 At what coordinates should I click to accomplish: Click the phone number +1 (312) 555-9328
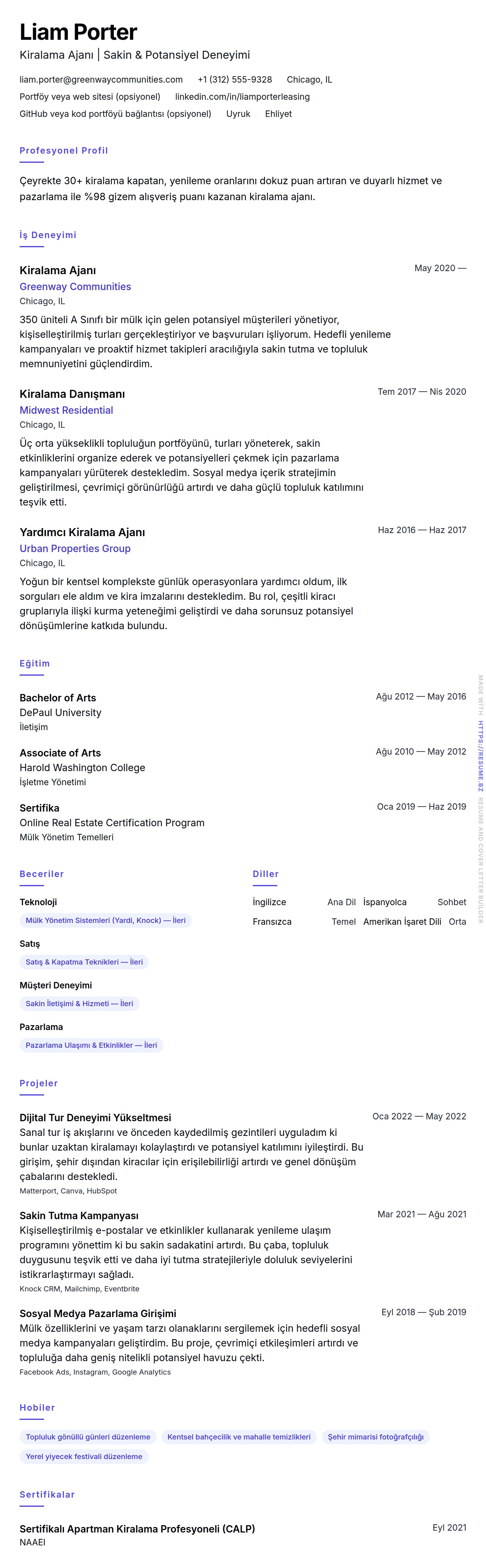234,80
